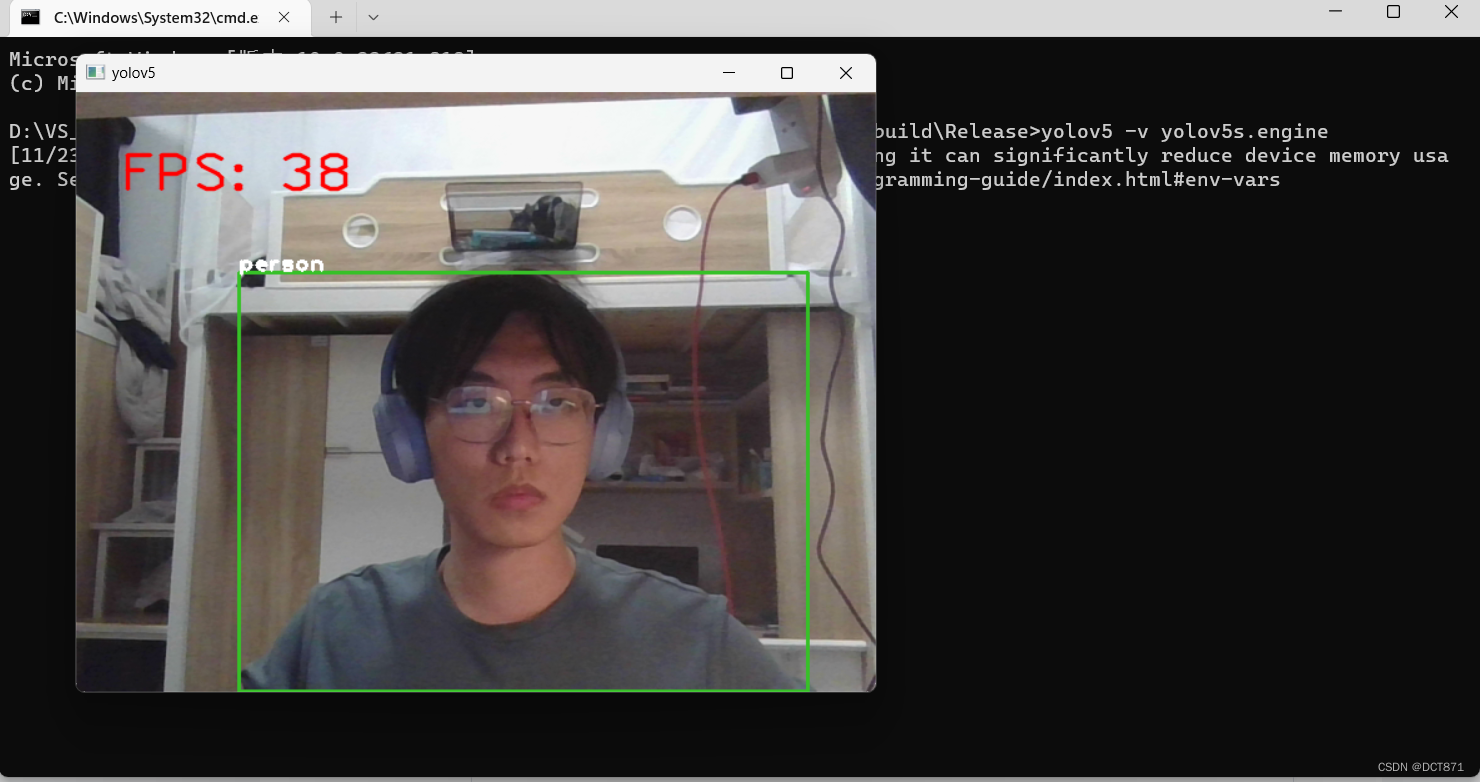Click the maximize icon on the yolov5 window

click(x=786, y=72)
